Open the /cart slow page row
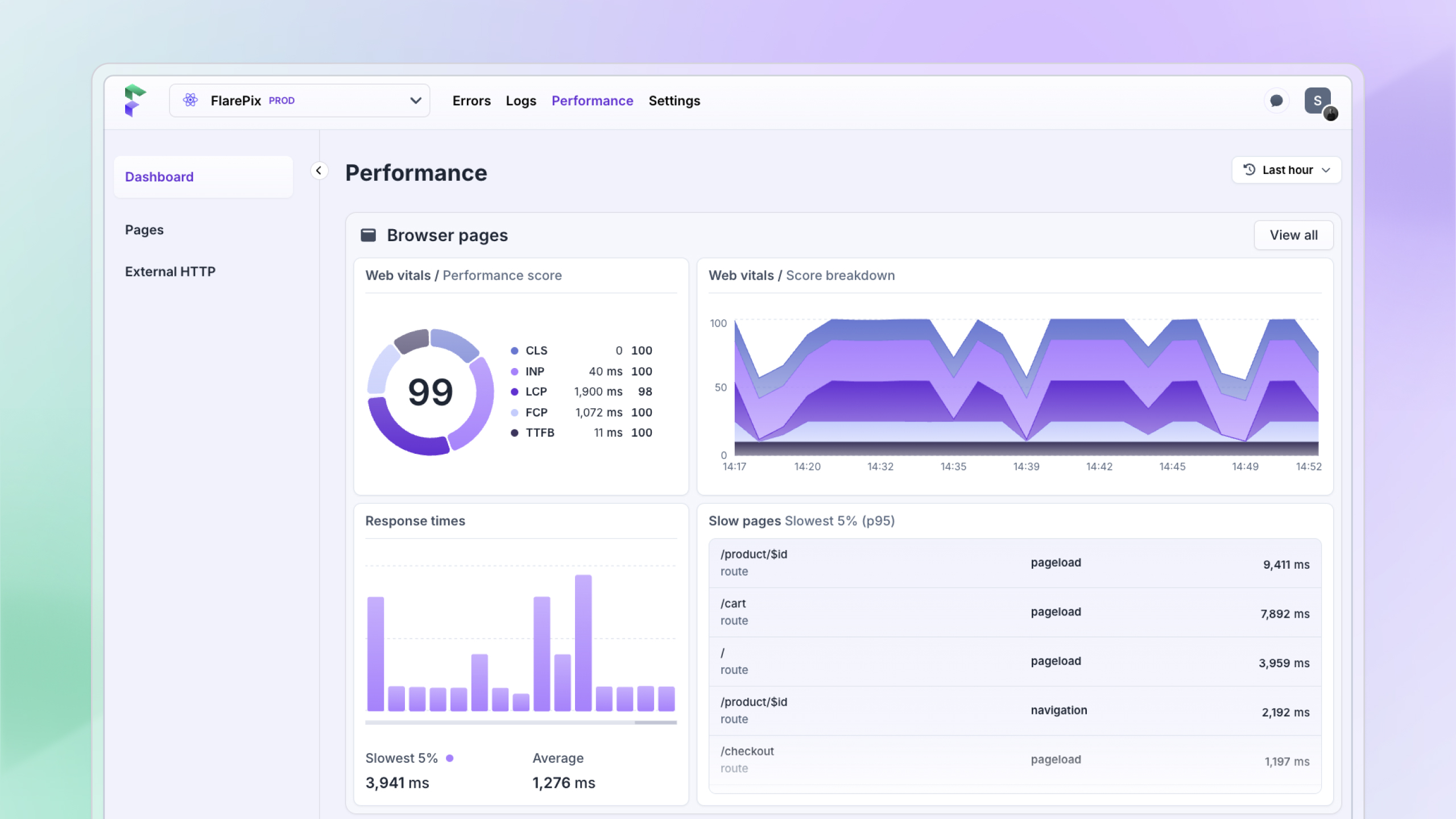 (x=1015, y=612)
